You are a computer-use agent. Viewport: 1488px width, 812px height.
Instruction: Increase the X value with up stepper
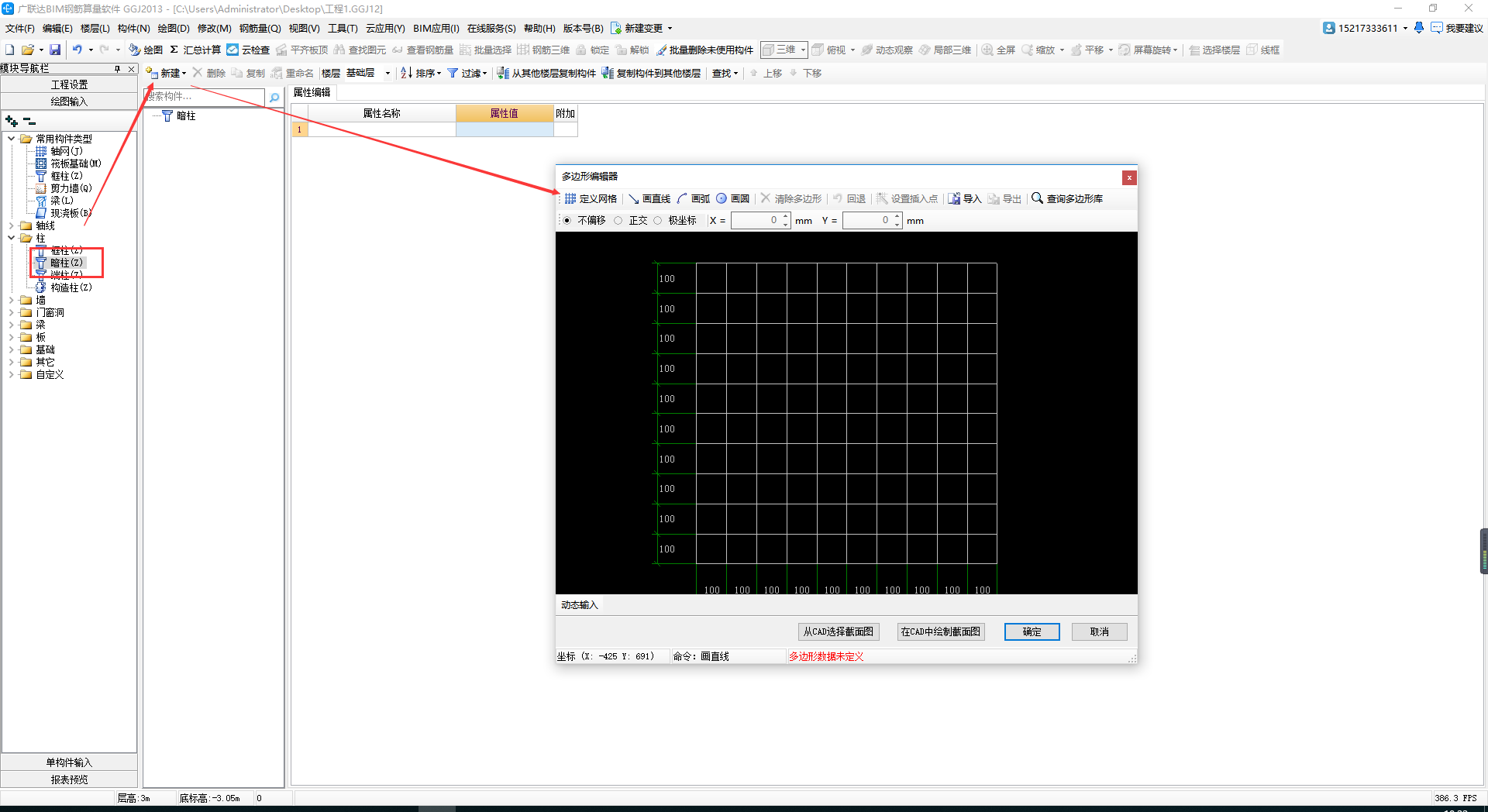coord(786,217)
